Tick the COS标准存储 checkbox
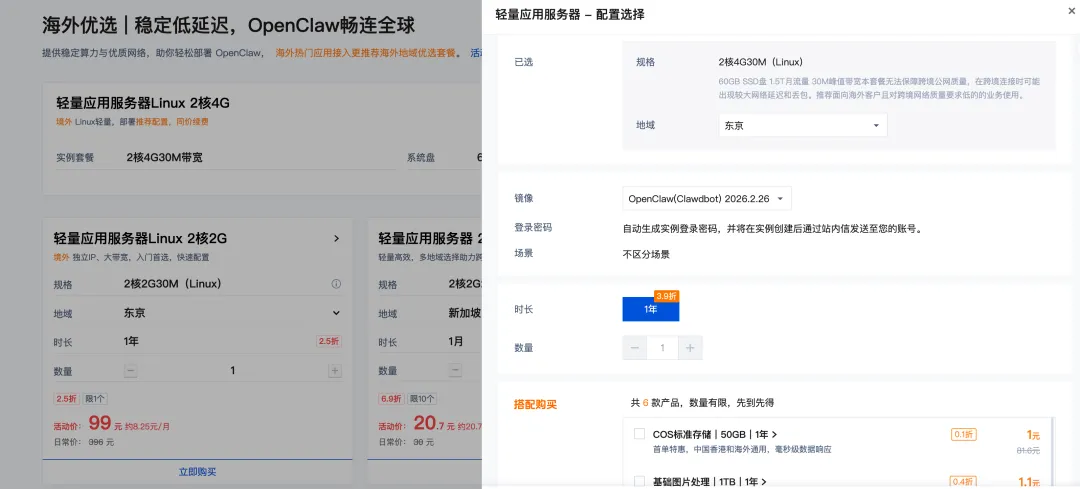1080x489 pixels. click(639, 434)
